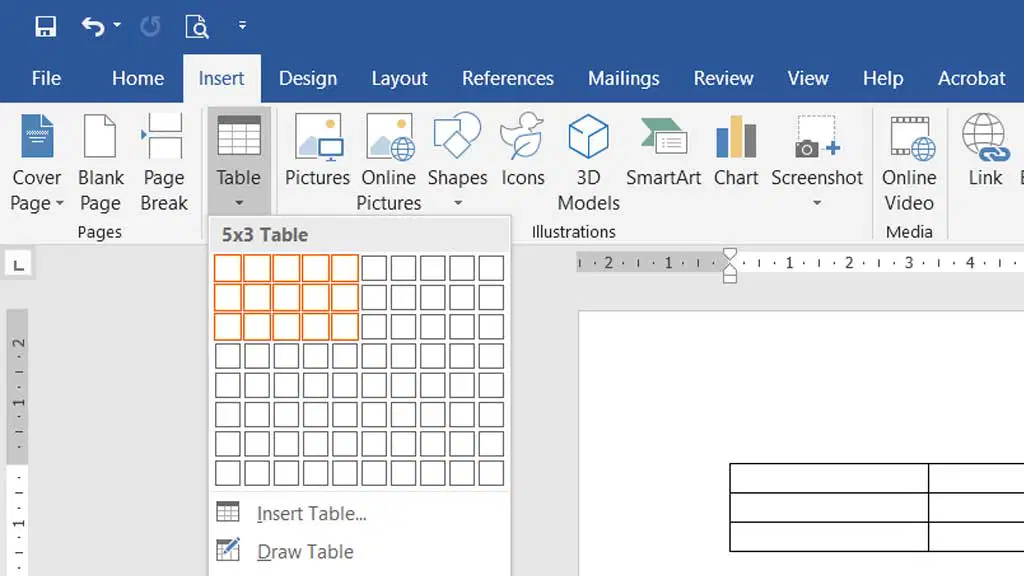Switch to the Review tab
1024x576 pixels.
[723, 78]
